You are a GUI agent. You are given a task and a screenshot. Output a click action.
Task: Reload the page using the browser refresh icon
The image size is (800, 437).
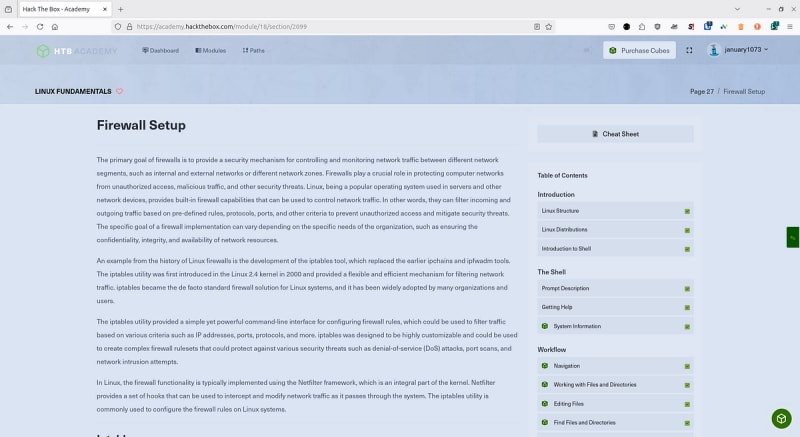click(x=39, y=27)
